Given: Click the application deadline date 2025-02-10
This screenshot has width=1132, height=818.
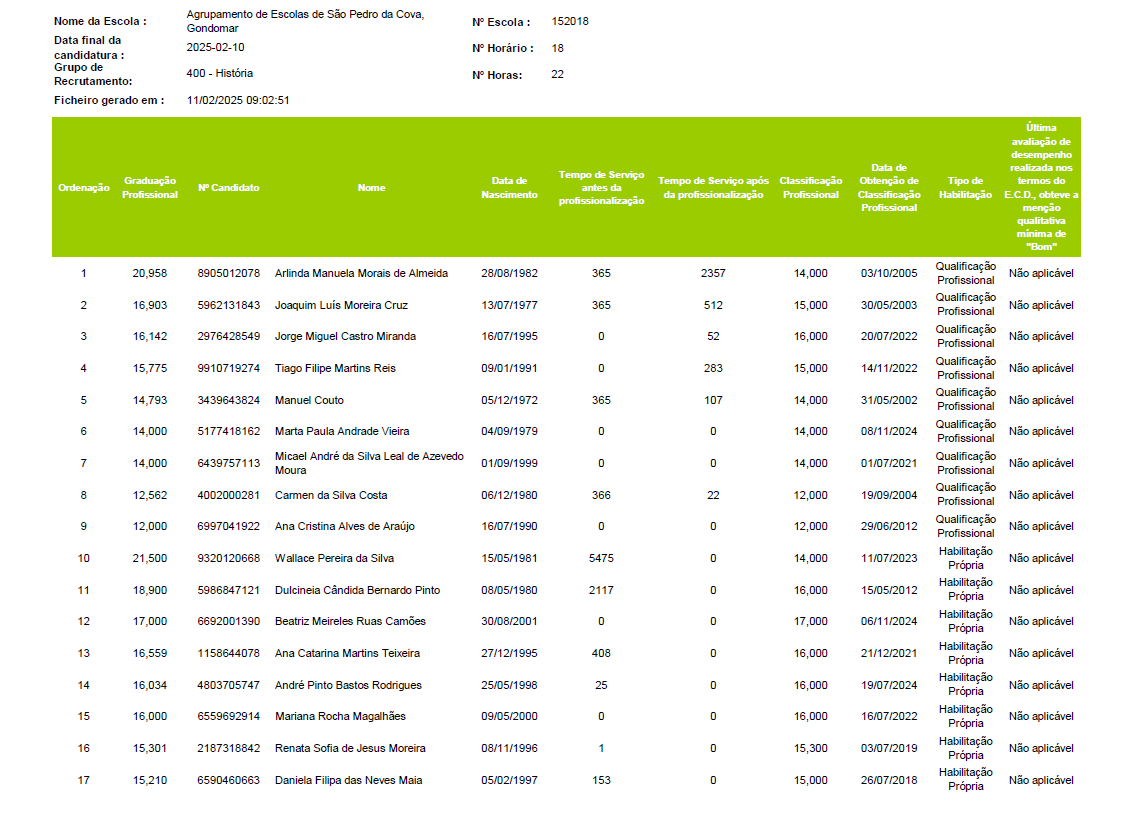Looking at the screenshot, I should tap(215, 47).
